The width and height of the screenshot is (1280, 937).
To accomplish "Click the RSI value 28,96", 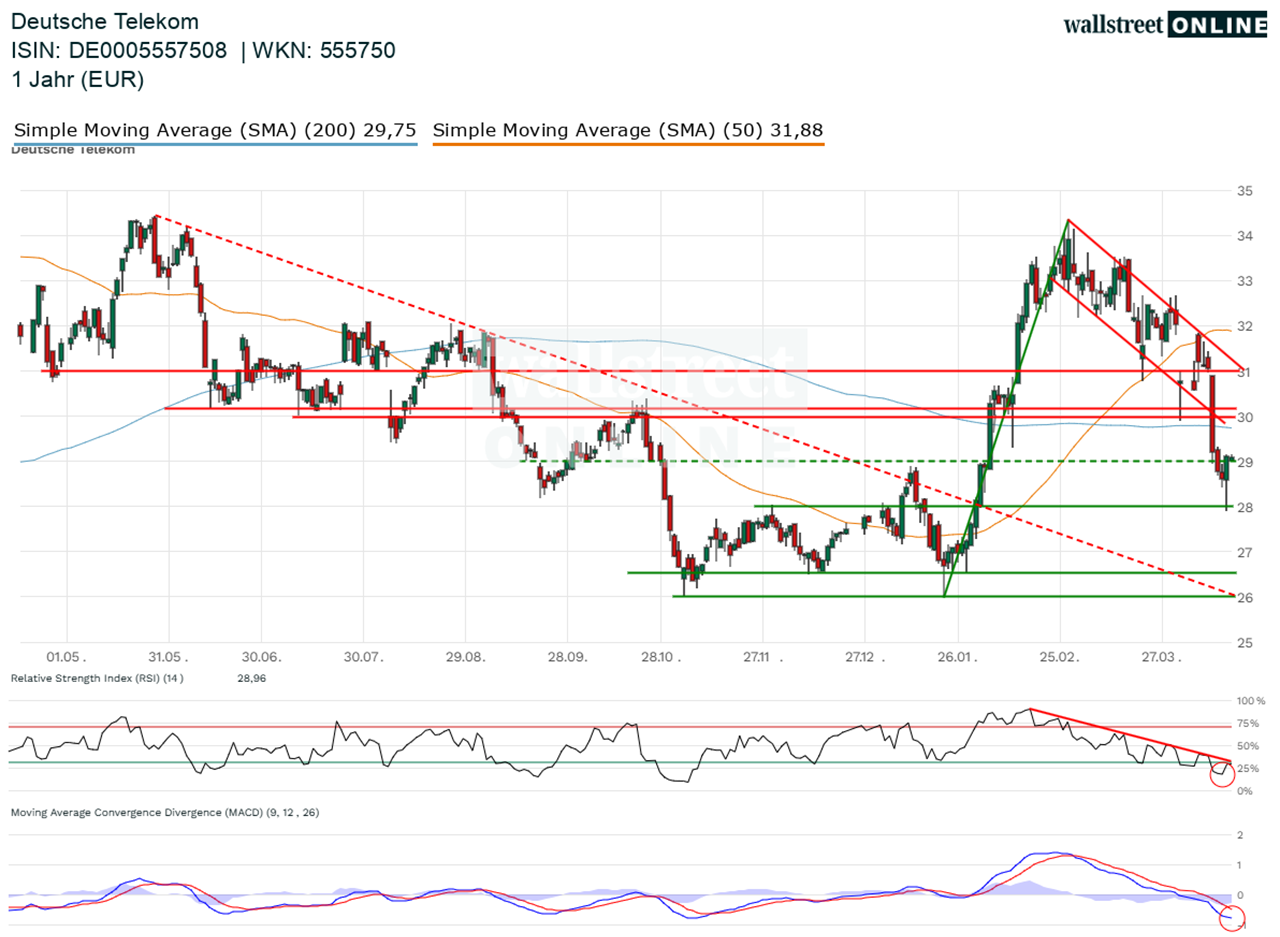I will point(251,678).
